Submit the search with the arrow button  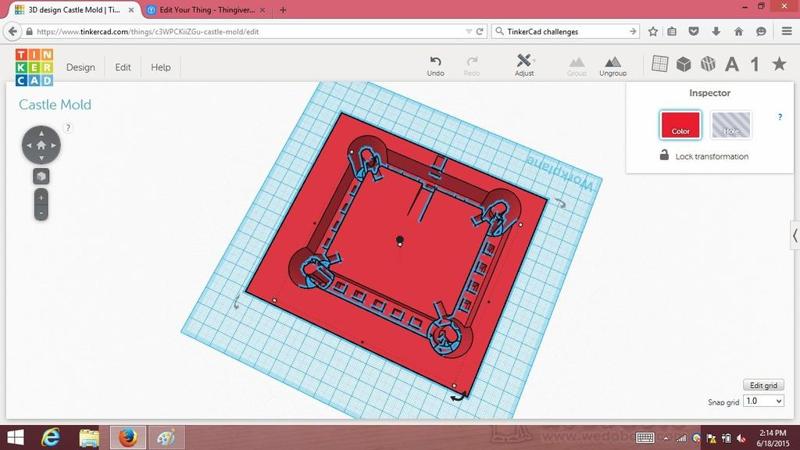(633, 32)
